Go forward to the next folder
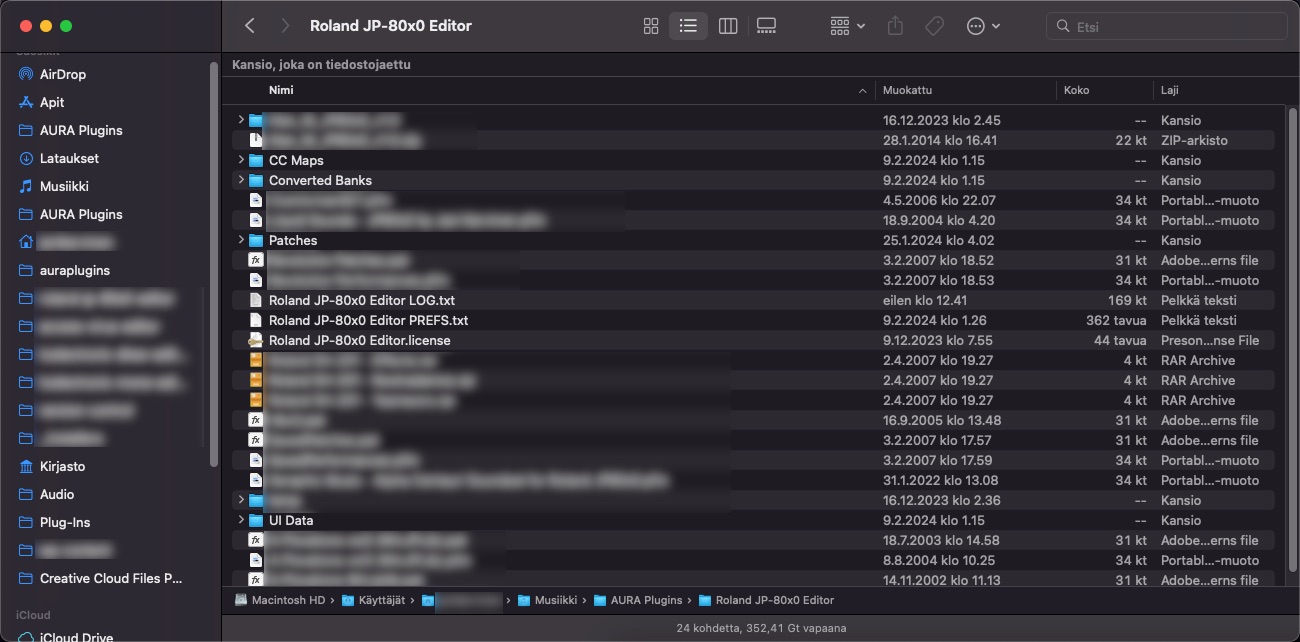1300x642 pixels. pyautogui.click(x=286, y=26)
